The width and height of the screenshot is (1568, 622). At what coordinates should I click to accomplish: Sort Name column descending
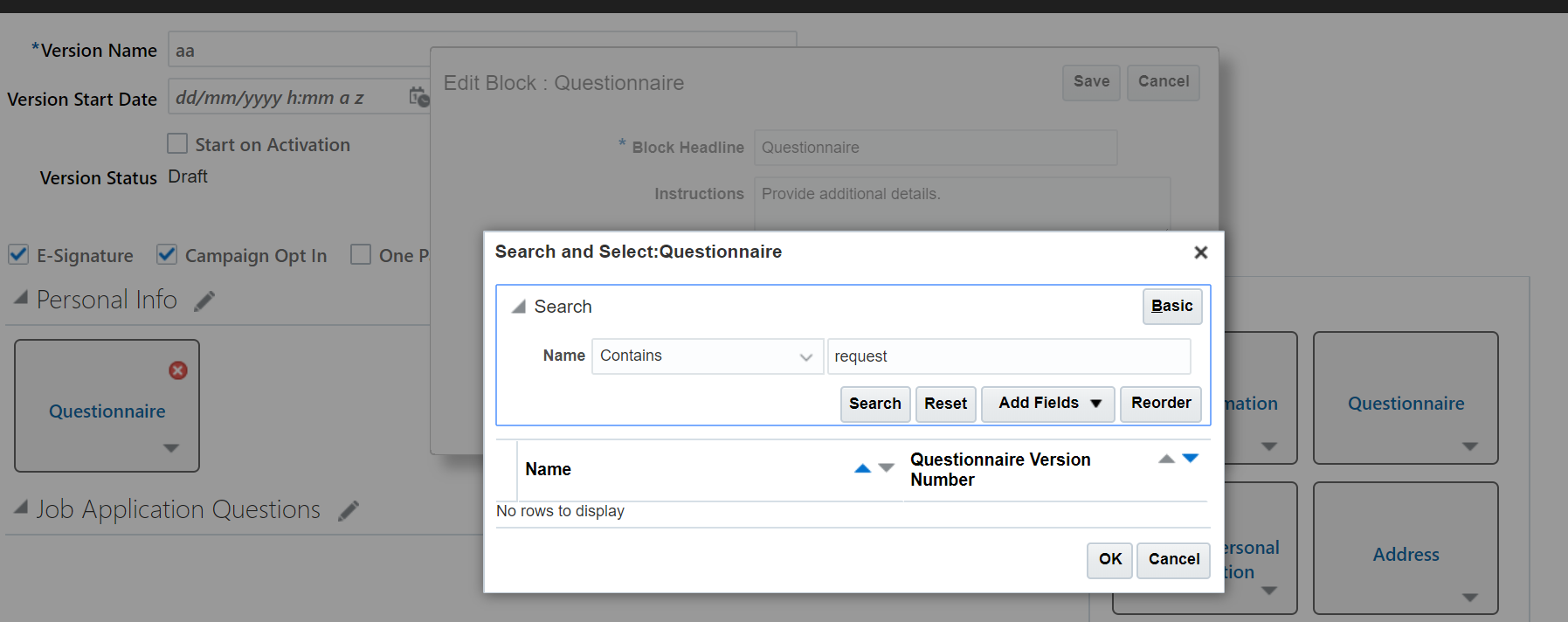click(x=886, y=469)
